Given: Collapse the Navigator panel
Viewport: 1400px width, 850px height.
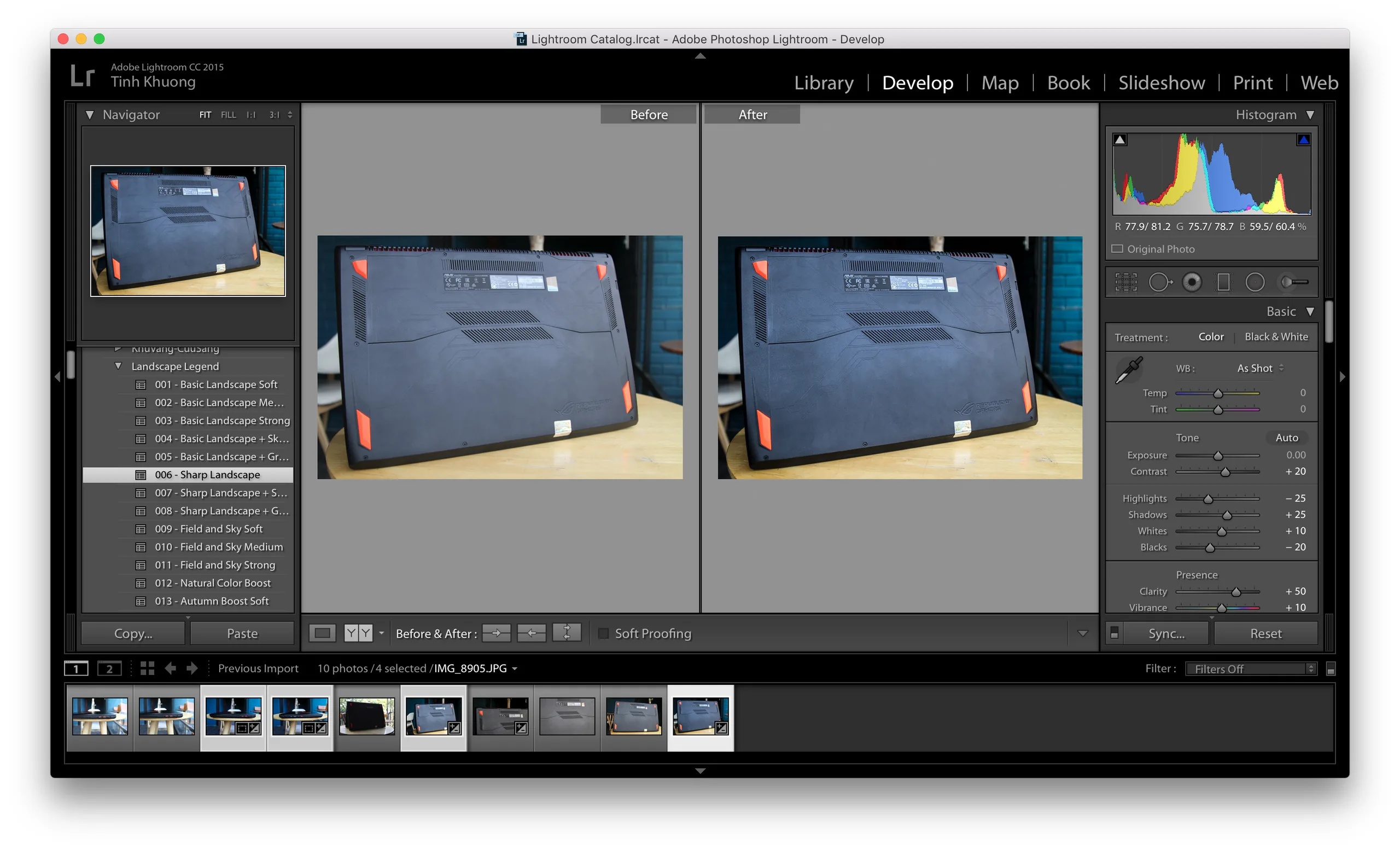Looking at the screenshot, I should click(90, 115).
